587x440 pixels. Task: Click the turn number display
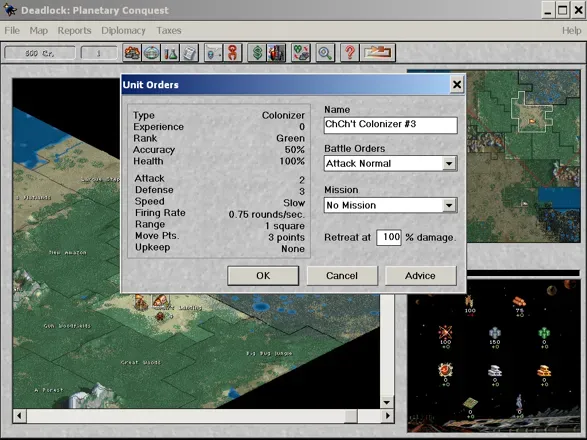pos(99,53)
